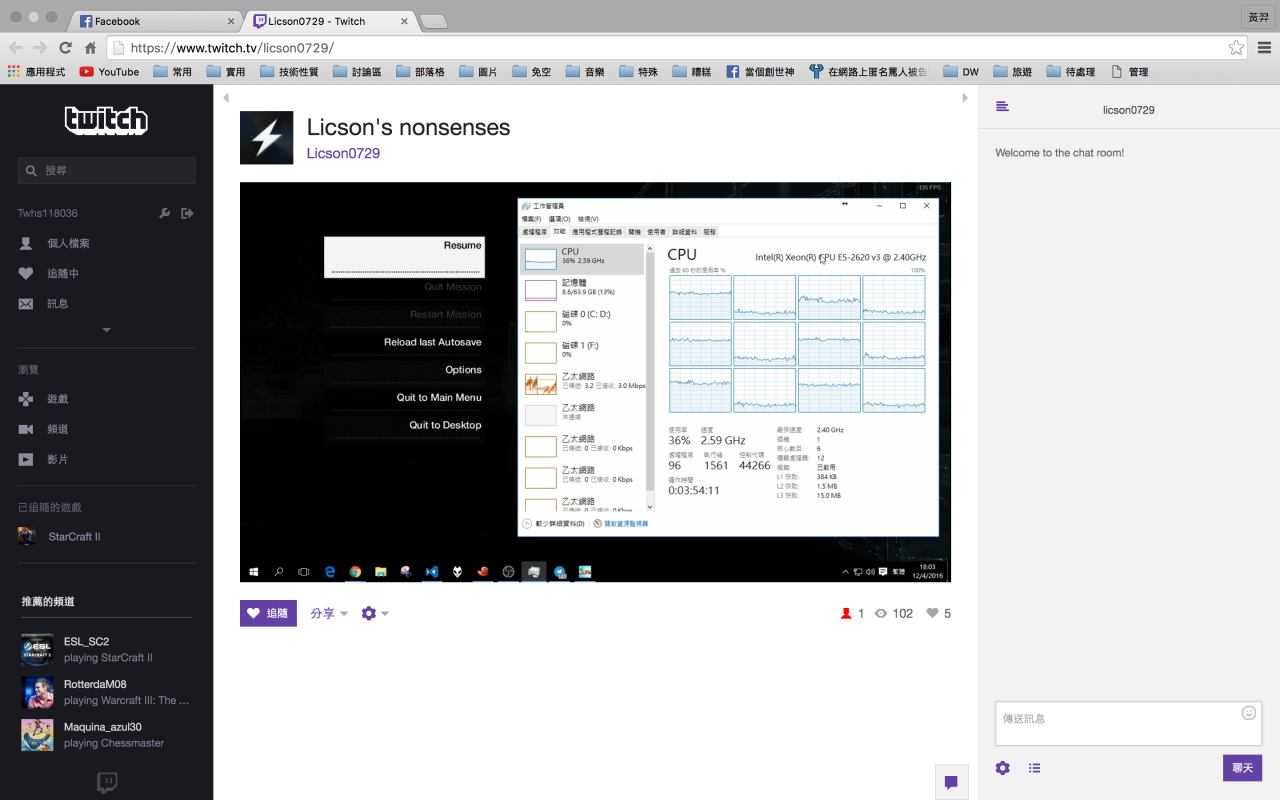Image resolution: width=1280 pixels, height=800 pixels.
Task: Select the Licson0729 - Twitch tab
Action: tap(329, 21)
